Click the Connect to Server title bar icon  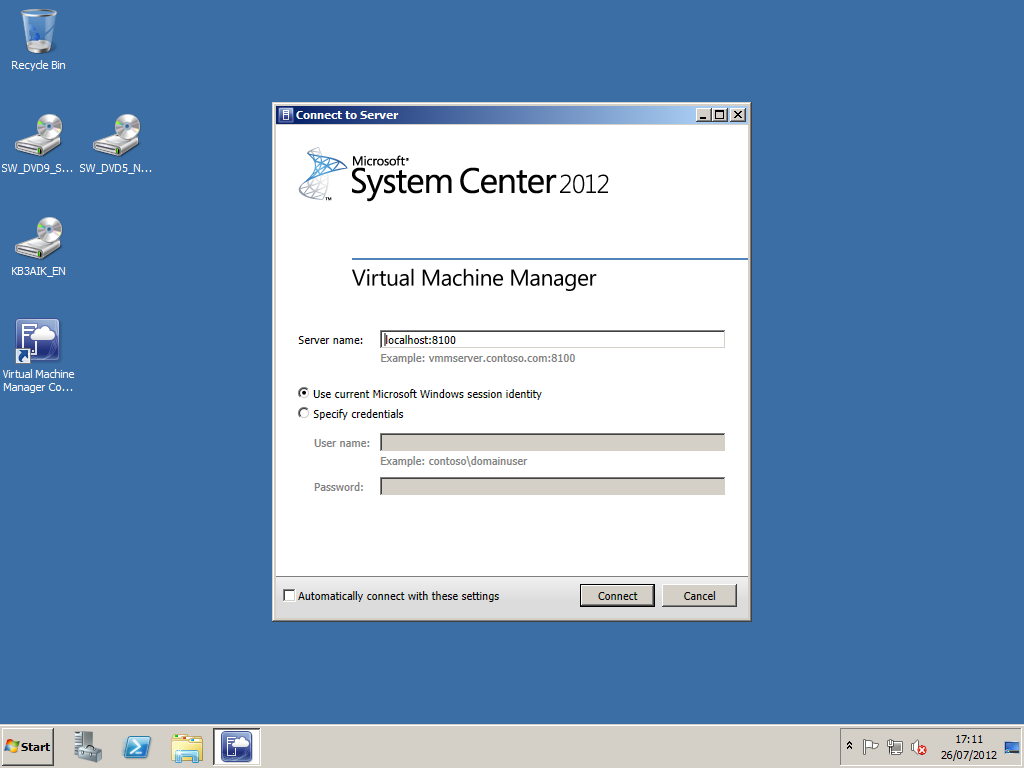pos(285,115)
